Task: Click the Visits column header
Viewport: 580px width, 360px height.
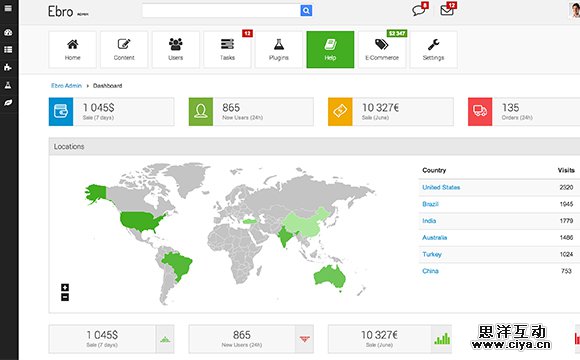Action: pos(566,170)
